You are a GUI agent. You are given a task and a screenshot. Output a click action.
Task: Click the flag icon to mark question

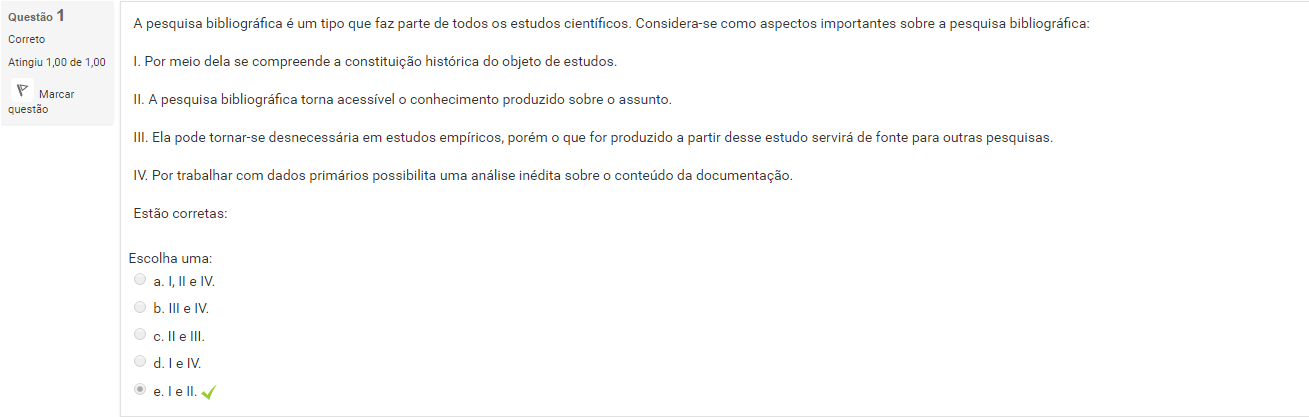point(21,90)
